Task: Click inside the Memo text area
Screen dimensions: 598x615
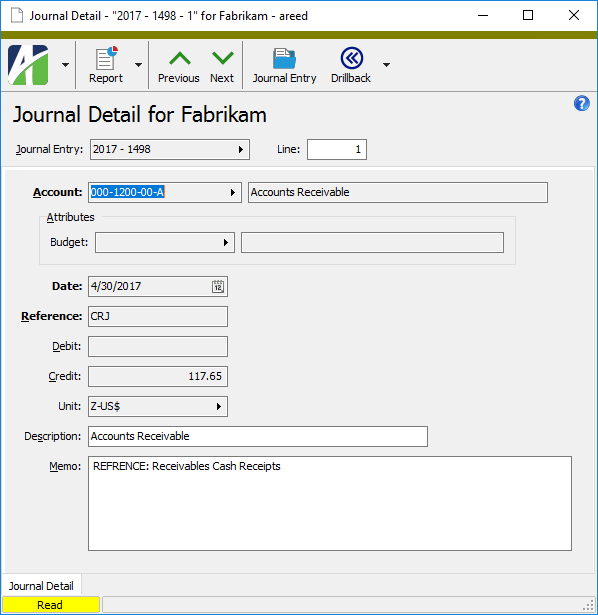Action: [330, 503]
